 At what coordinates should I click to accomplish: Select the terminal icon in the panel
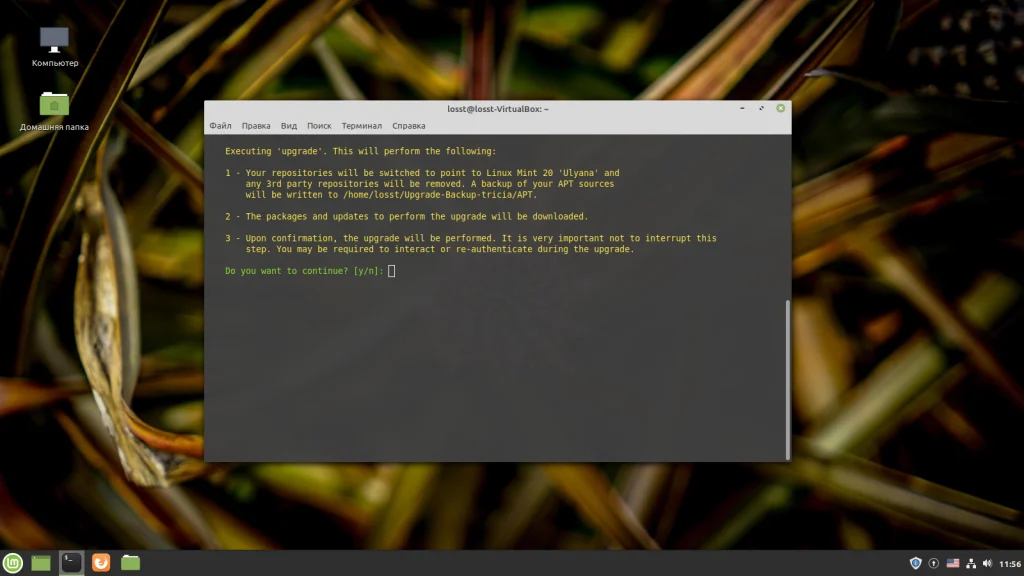(71, 562)
